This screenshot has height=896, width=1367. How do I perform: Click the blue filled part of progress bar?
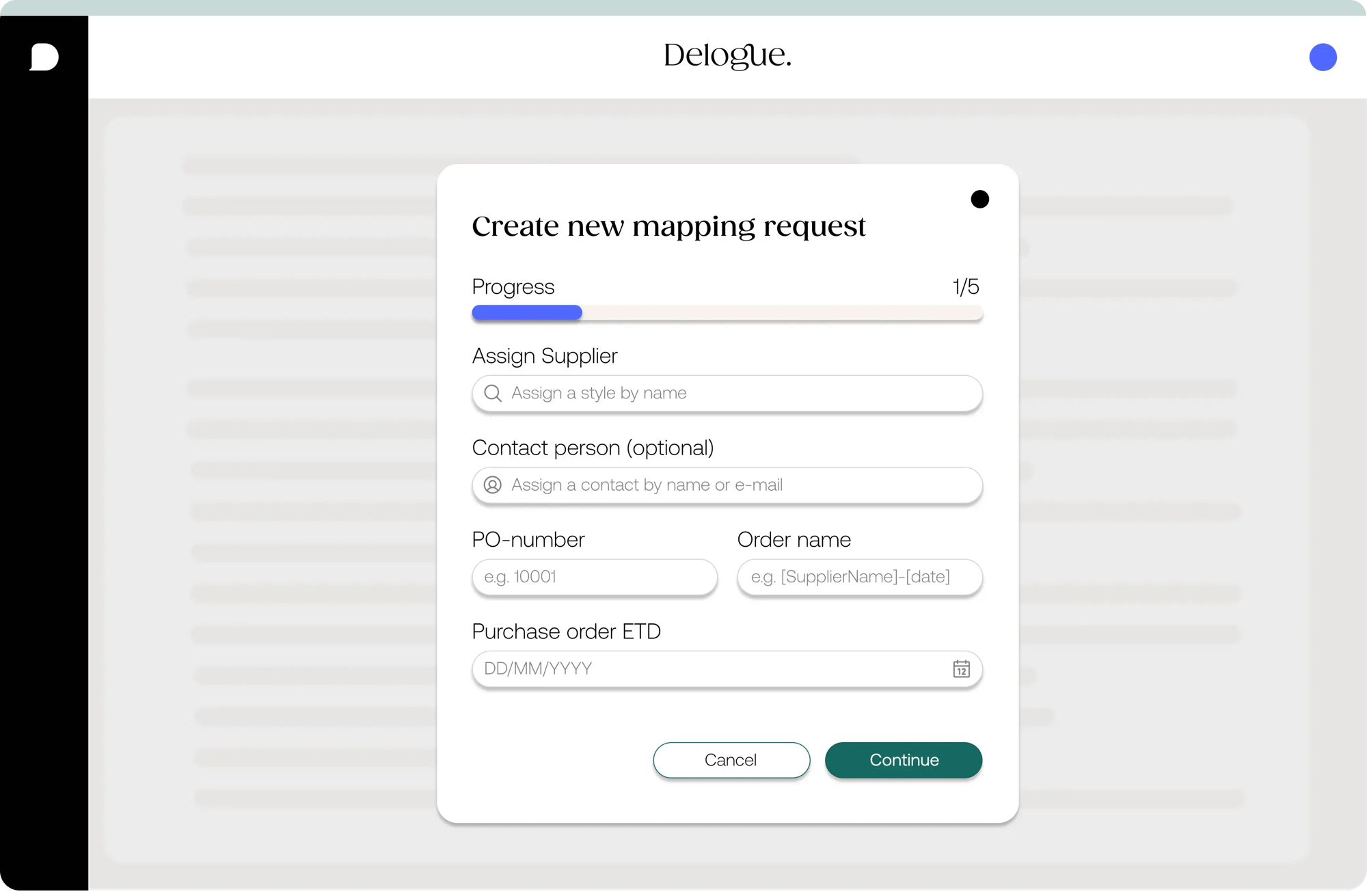coord(527,313)
